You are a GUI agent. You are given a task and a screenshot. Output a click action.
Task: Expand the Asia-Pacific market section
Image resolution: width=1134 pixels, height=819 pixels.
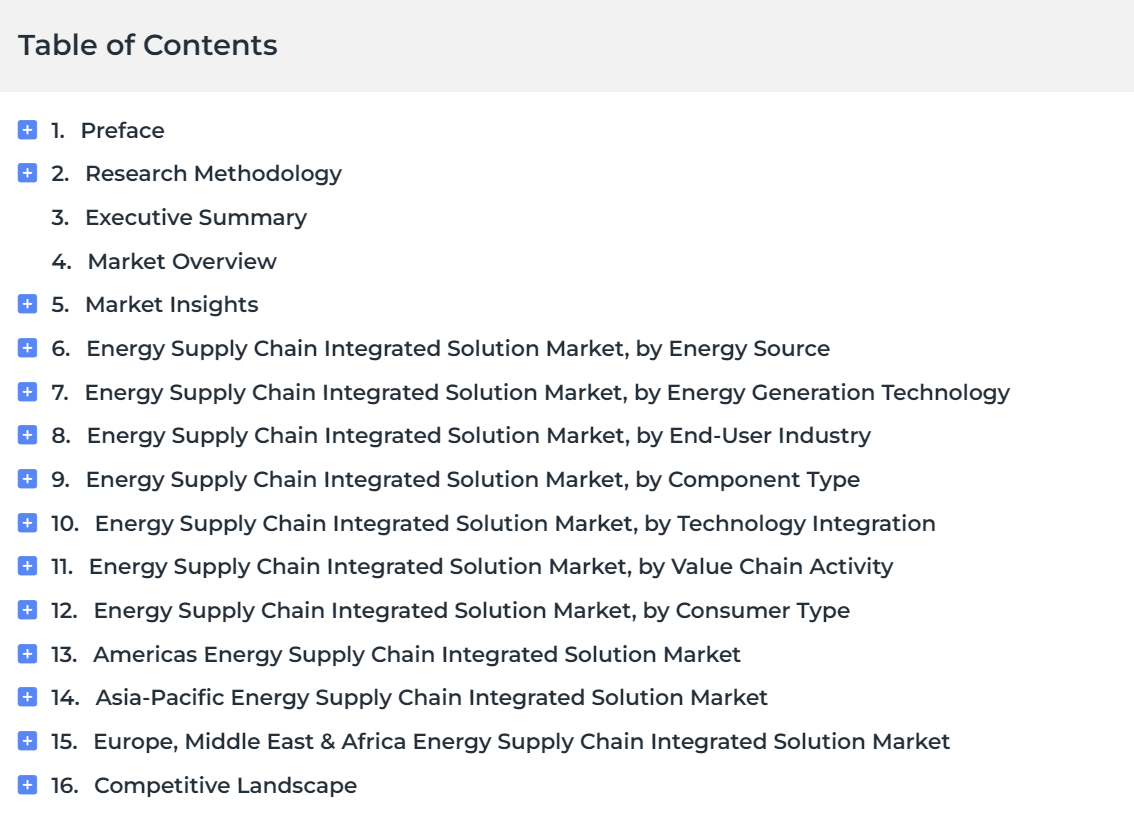click(27, 697)
